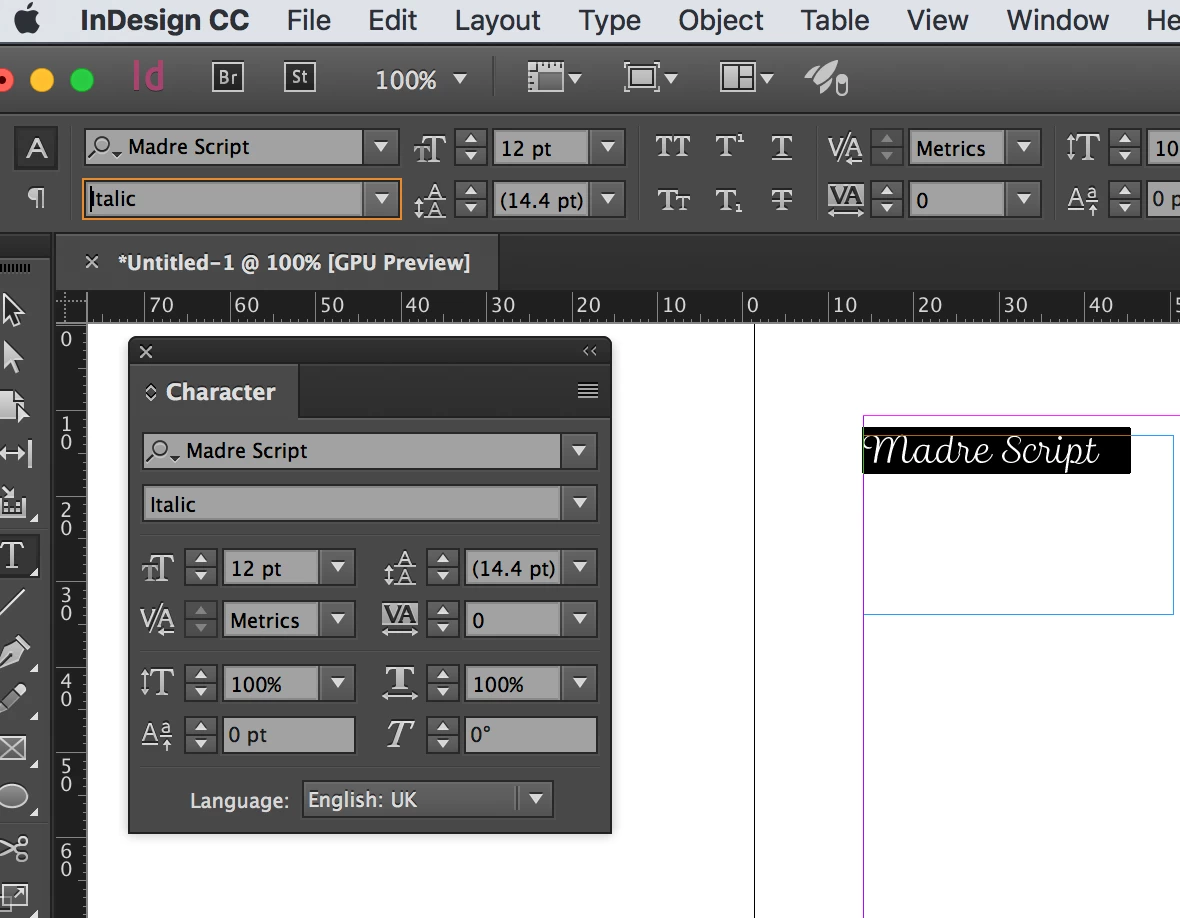This screenshot has height=918, width=1180.
Task: Open the Type menu
Action: click(x=610, y=20)
